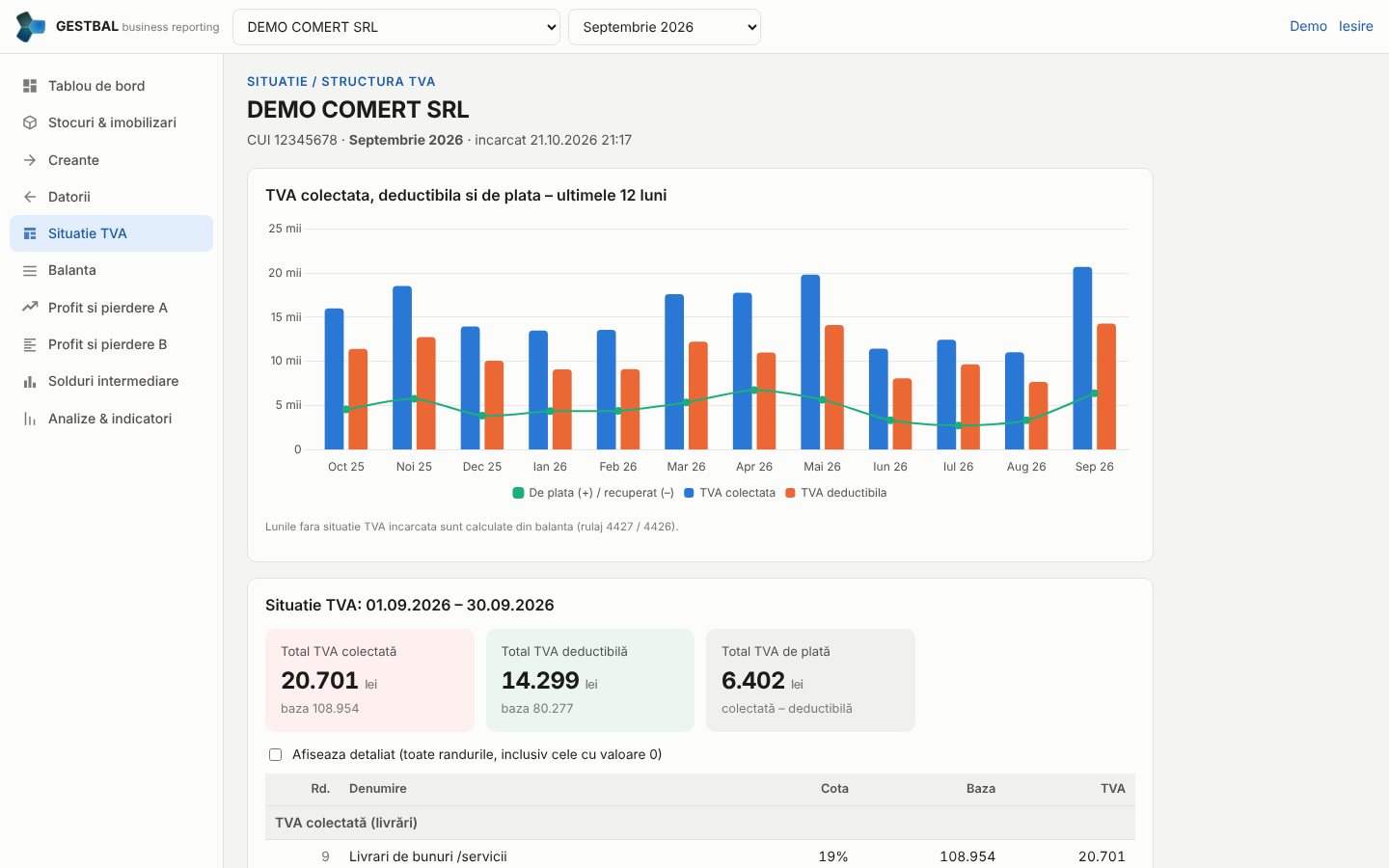Image resolution: width=1389 pixels, height=868 pixels.
Task: Click the Total TVA colectată card
Action: tap(369, 680)
